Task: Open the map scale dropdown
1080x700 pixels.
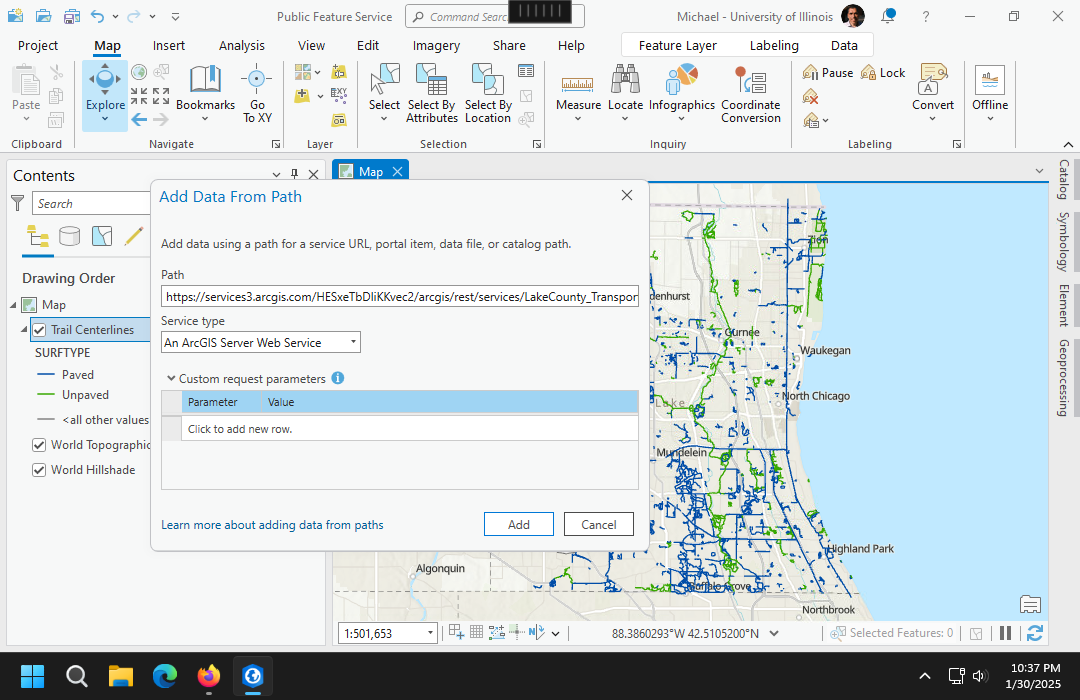Action: click(431, 633)
